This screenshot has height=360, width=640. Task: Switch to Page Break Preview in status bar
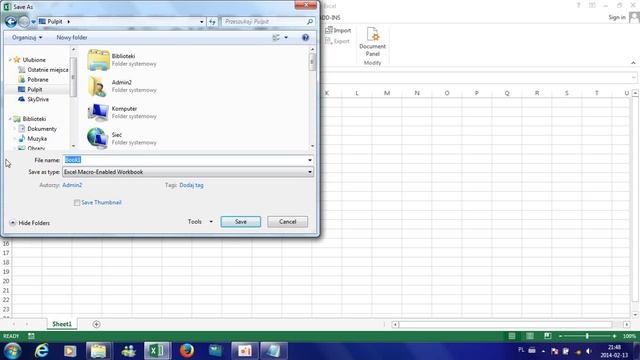(548, 336)
